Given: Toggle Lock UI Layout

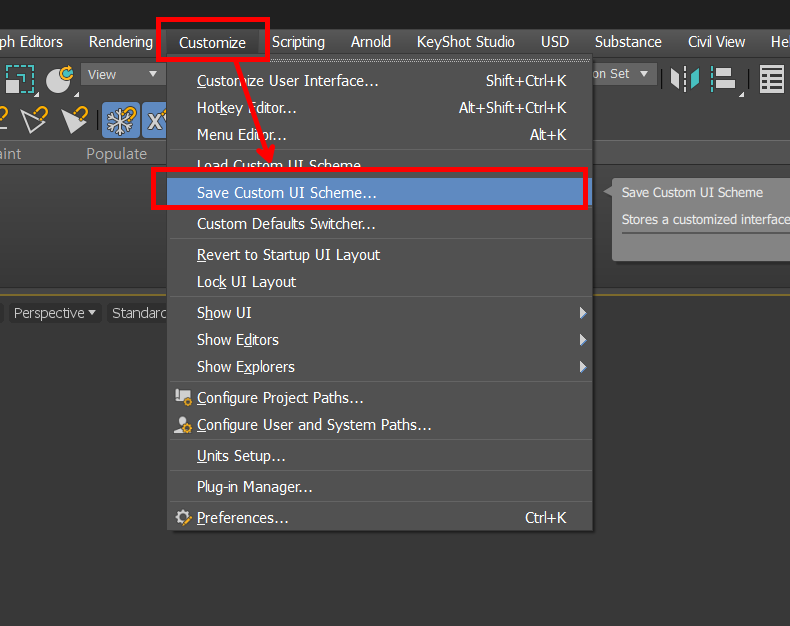Looking at the screenshot, I should [x=380, y=282].
